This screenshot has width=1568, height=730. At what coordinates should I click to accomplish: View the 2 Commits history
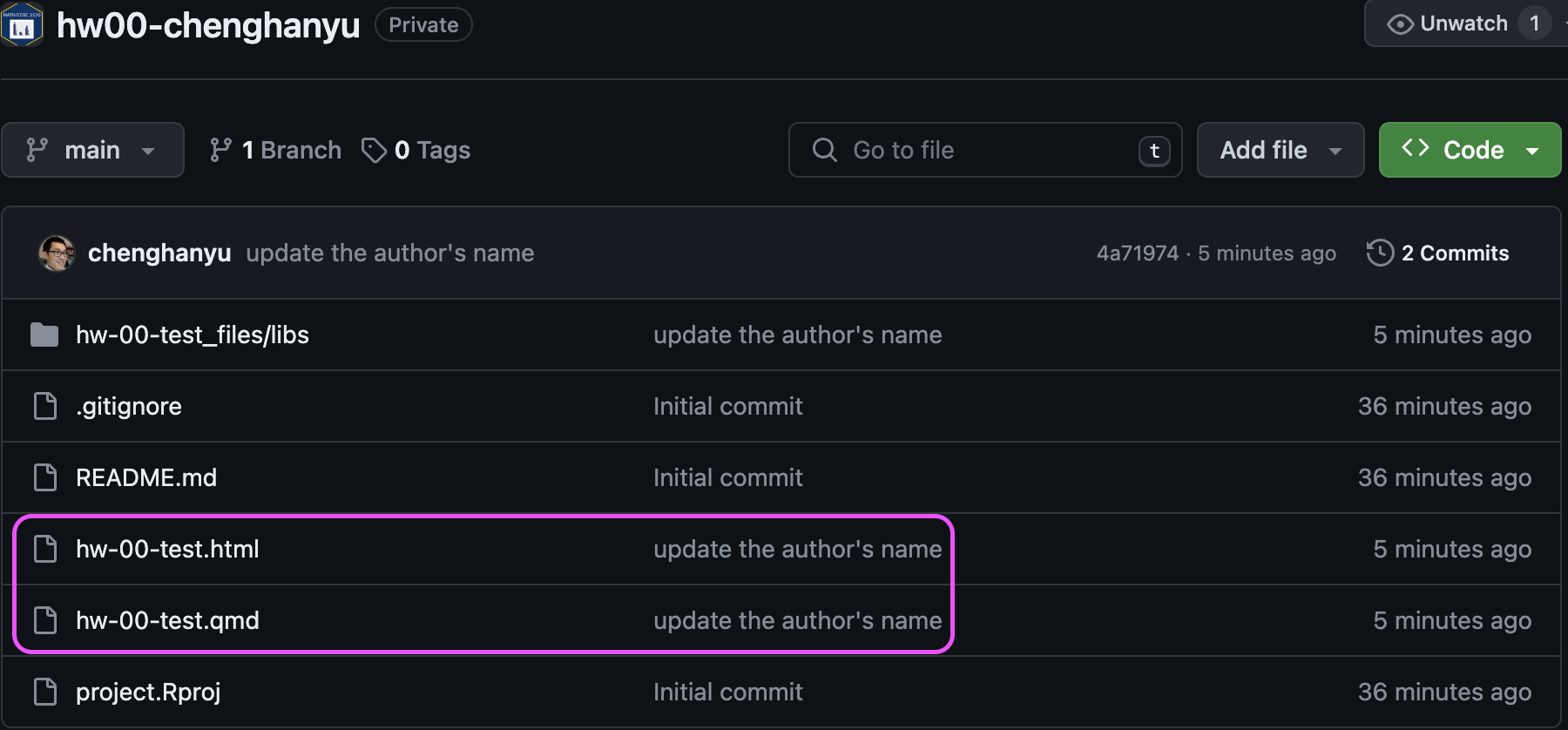[x=1437, y=253]
